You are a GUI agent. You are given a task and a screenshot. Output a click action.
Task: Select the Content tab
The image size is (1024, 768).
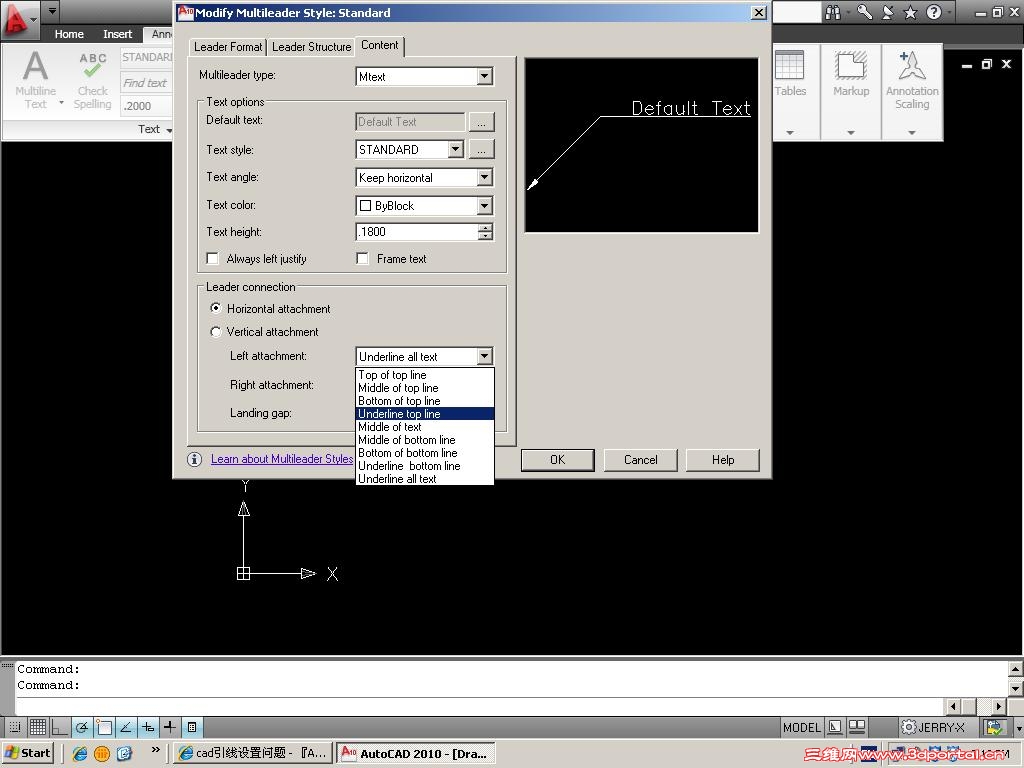pos(379,46)
